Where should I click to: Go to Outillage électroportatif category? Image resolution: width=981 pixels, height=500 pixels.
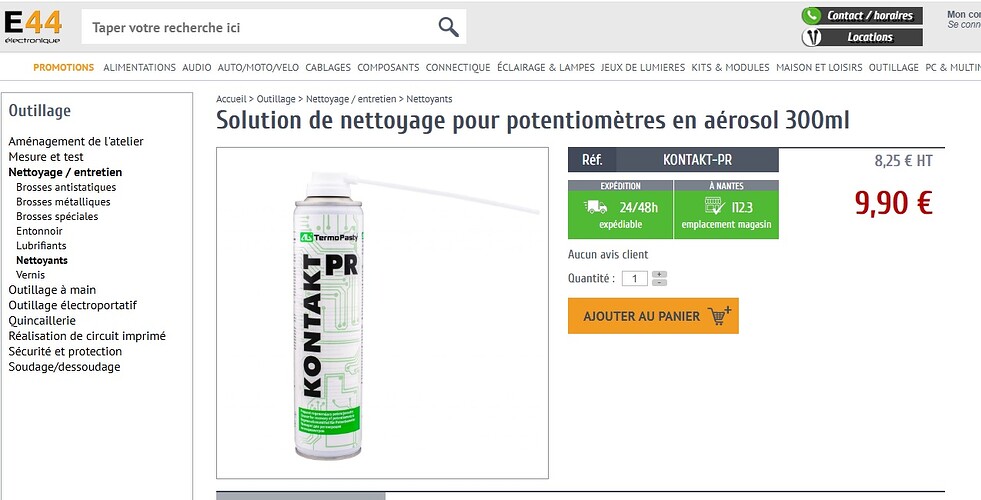tap(73, 305)
